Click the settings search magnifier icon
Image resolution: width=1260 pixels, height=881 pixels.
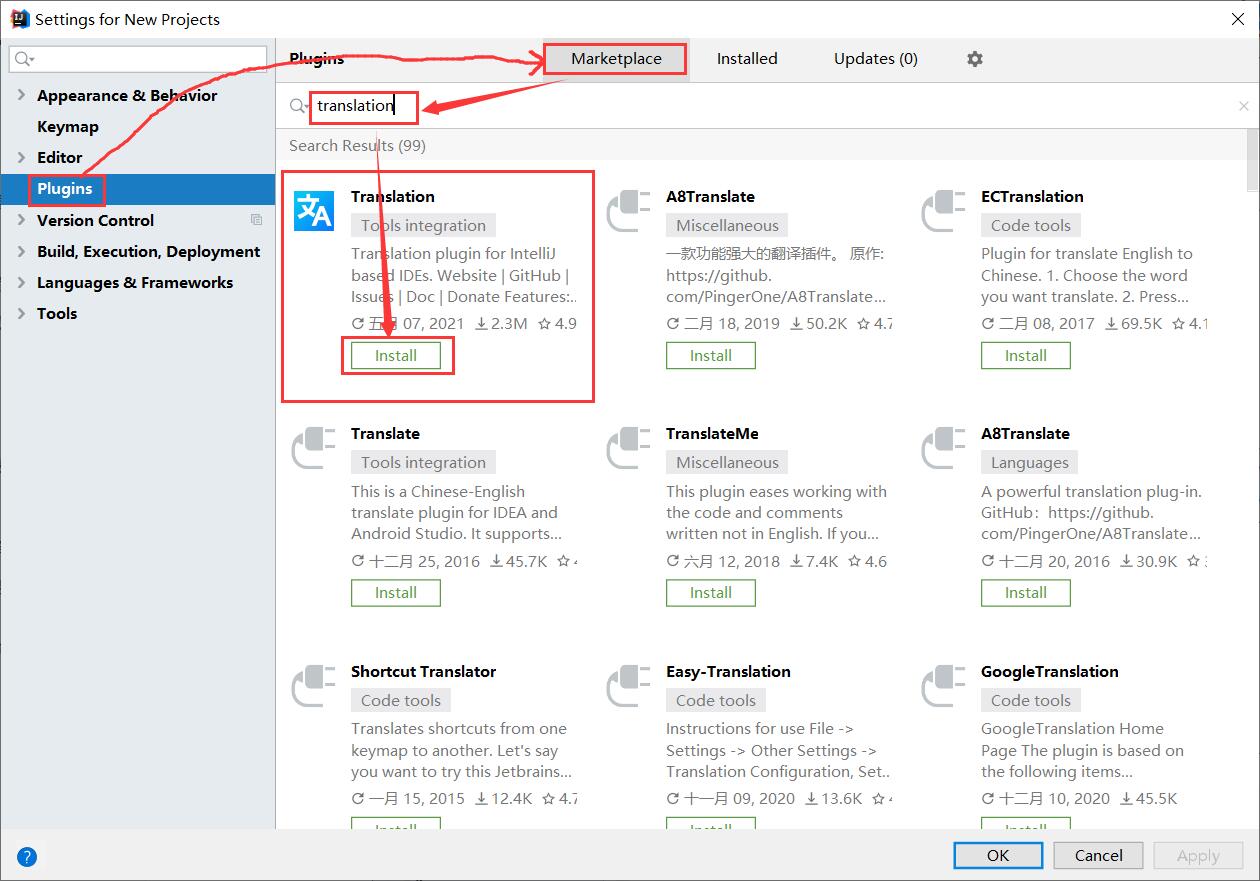point(25,59)
